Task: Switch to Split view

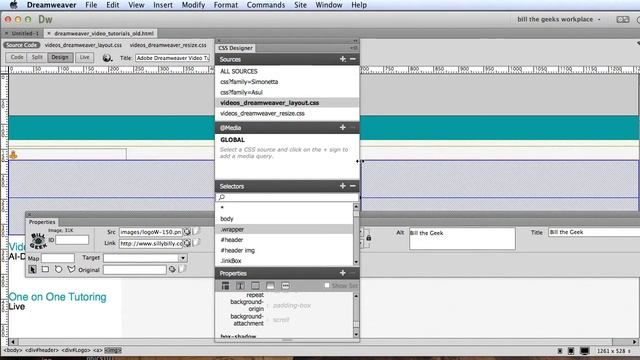Action: (x=37, y=57)
